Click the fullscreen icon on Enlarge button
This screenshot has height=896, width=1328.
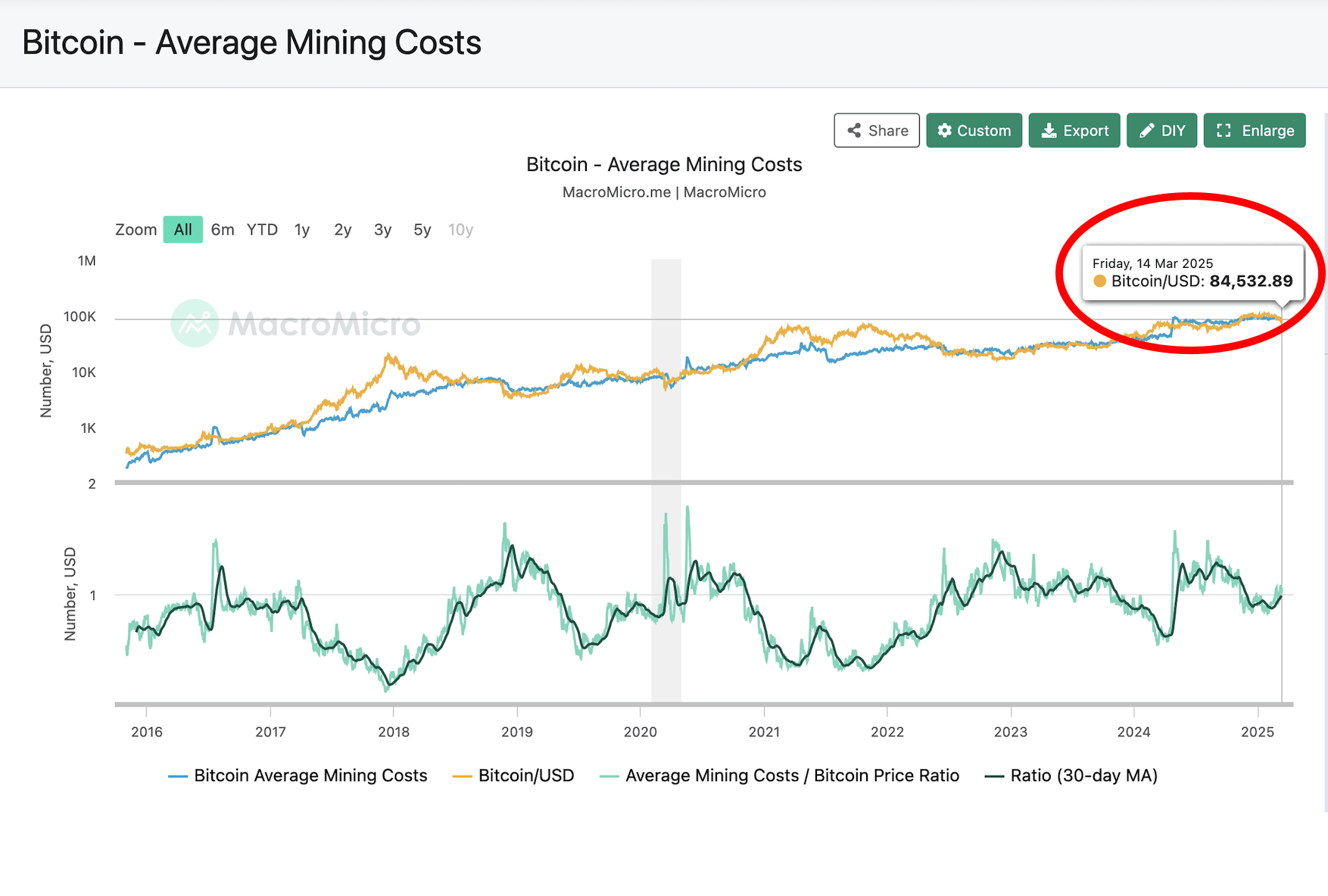[1224, 131]
